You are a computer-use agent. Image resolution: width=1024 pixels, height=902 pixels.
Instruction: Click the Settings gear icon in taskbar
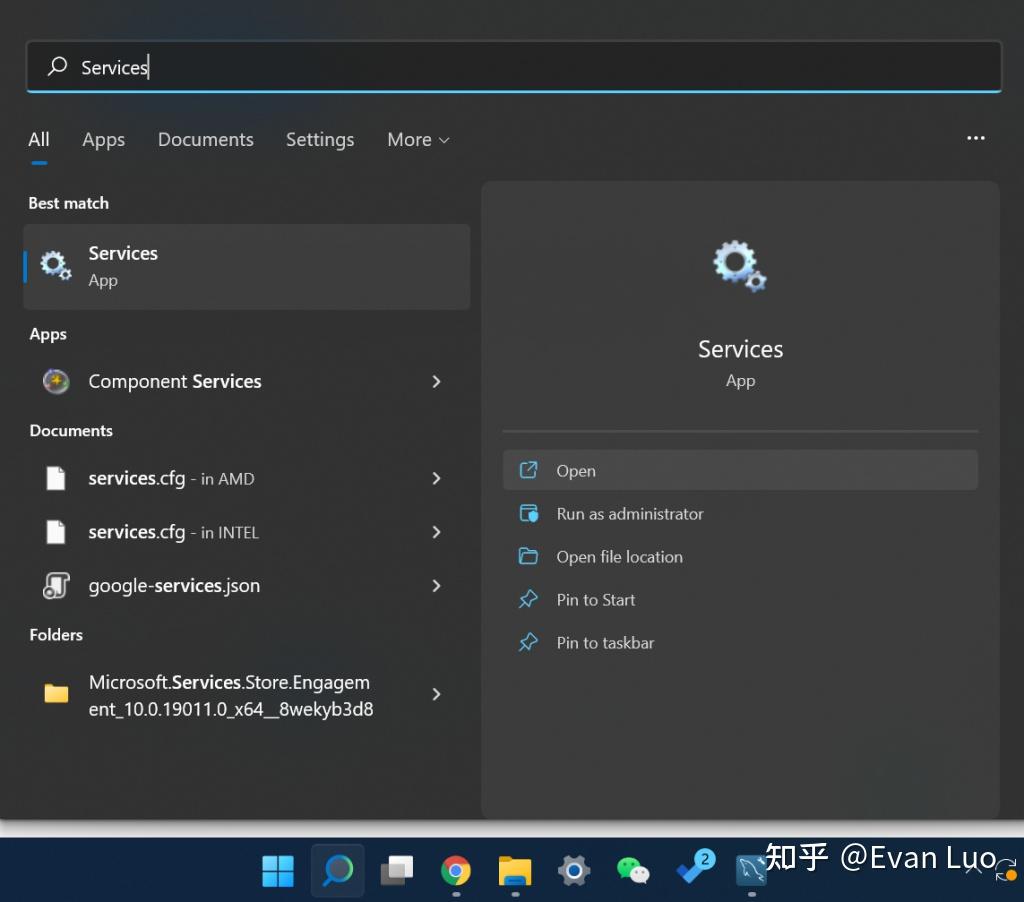click(x=574, y=870)
